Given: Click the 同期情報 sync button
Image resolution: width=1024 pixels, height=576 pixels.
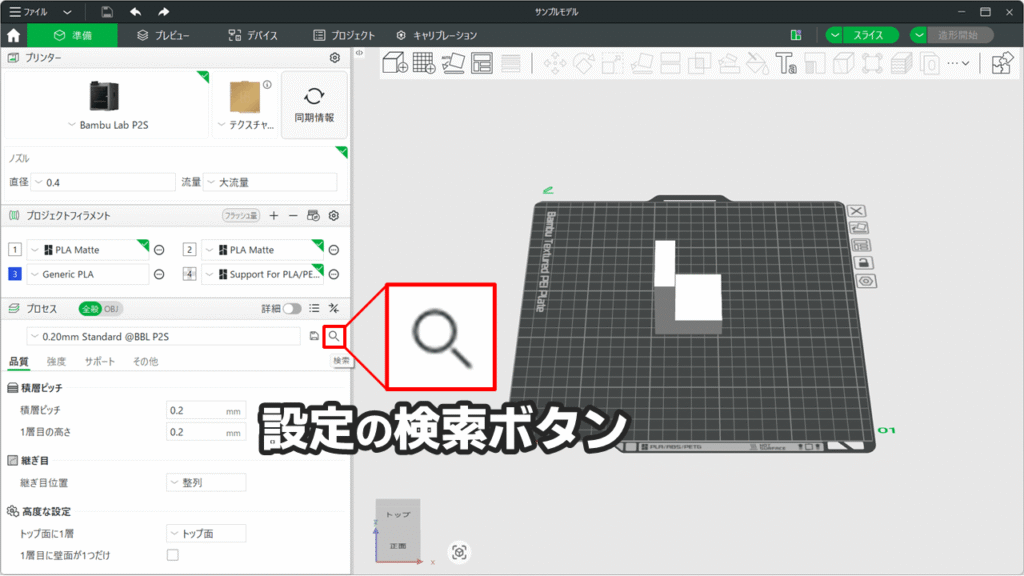Looking at the screenshot, I should coord(314,105).
